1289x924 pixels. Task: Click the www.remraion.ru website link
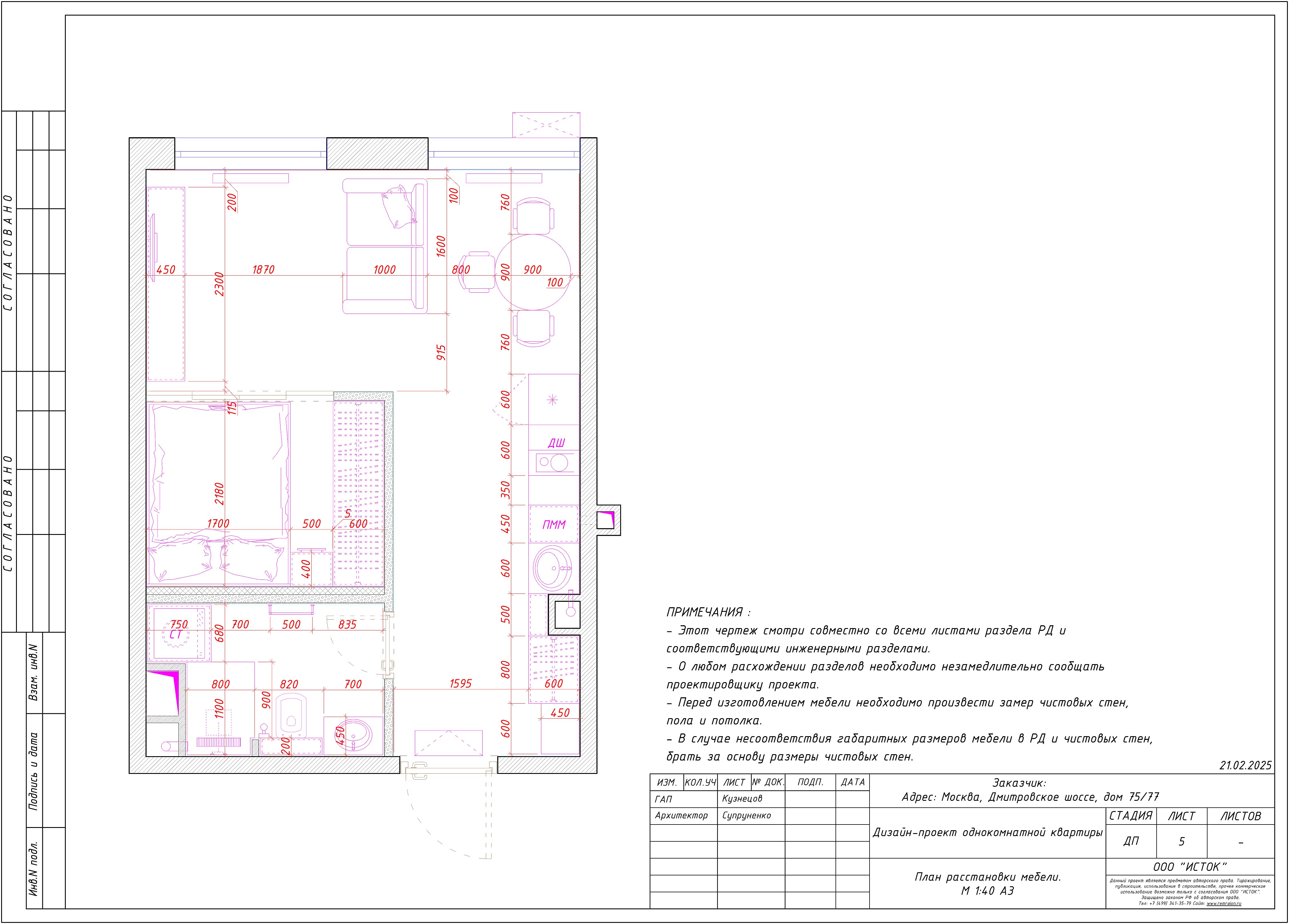(x=1224, y=903)
